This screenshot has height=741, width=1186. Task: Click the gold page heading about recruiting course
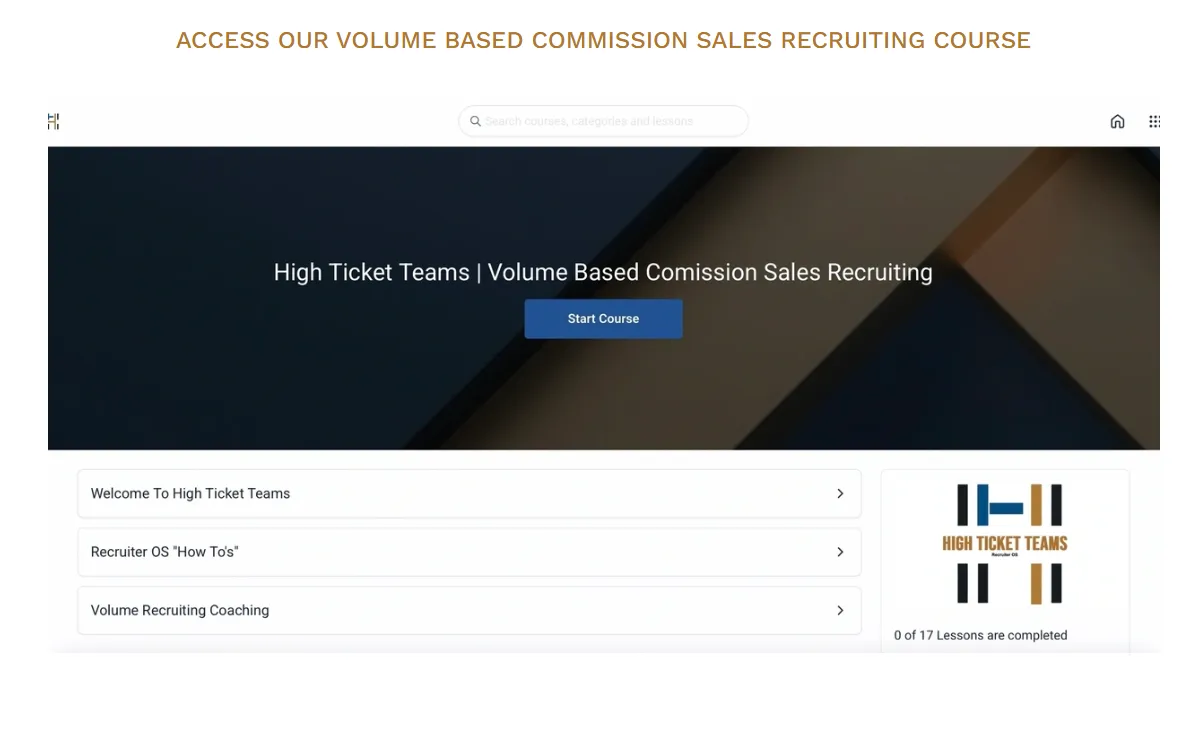pyautogui.click(x=603, y=40)
